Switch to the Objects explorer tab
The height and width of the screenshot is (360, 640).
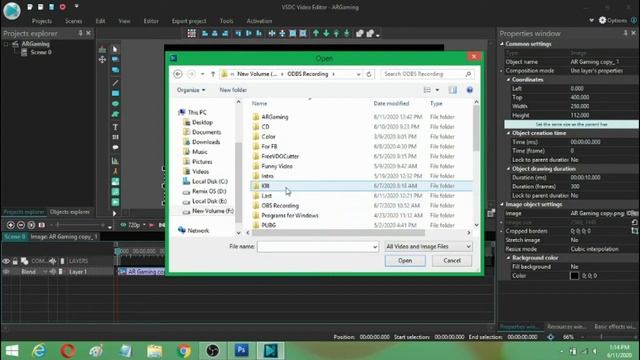click(x=70, y=212)
